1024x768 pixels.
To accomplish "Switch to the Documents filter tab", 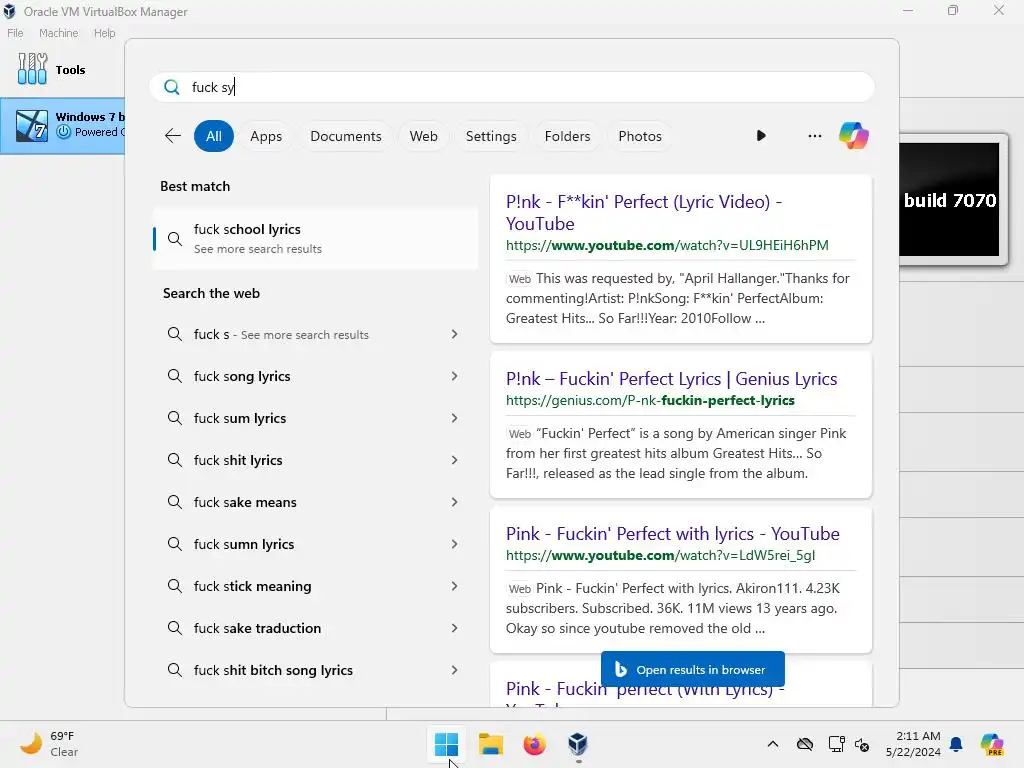I will coord(345,136).
